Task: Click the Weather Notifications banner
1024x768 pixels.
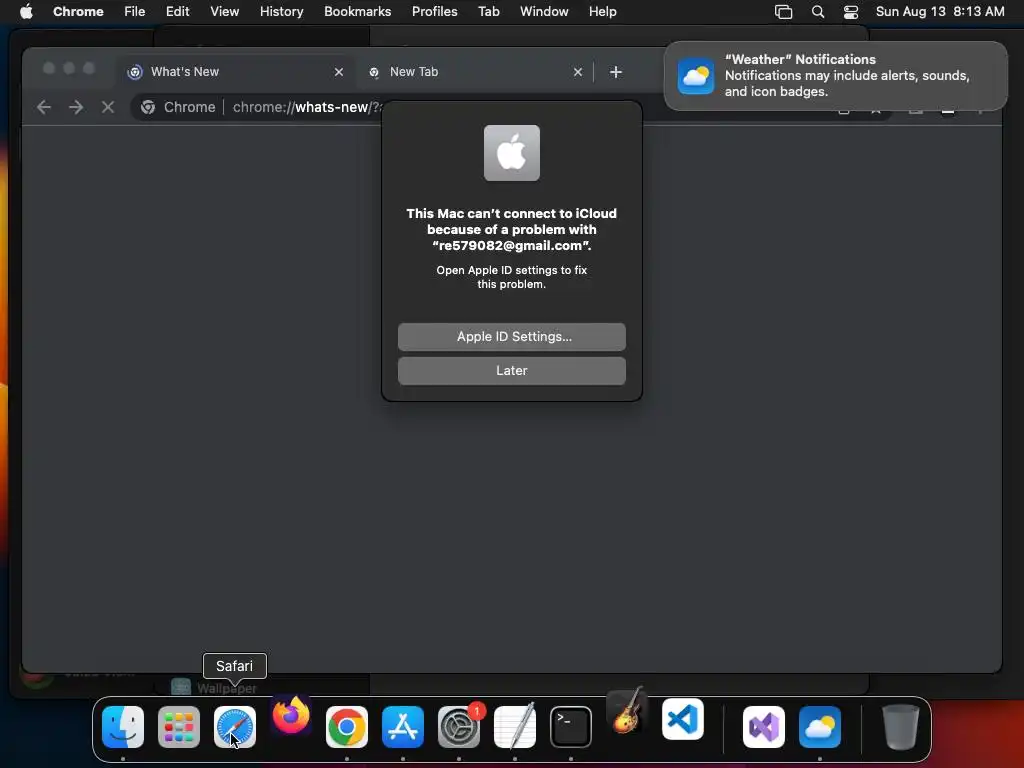Action: pos(836,76)
